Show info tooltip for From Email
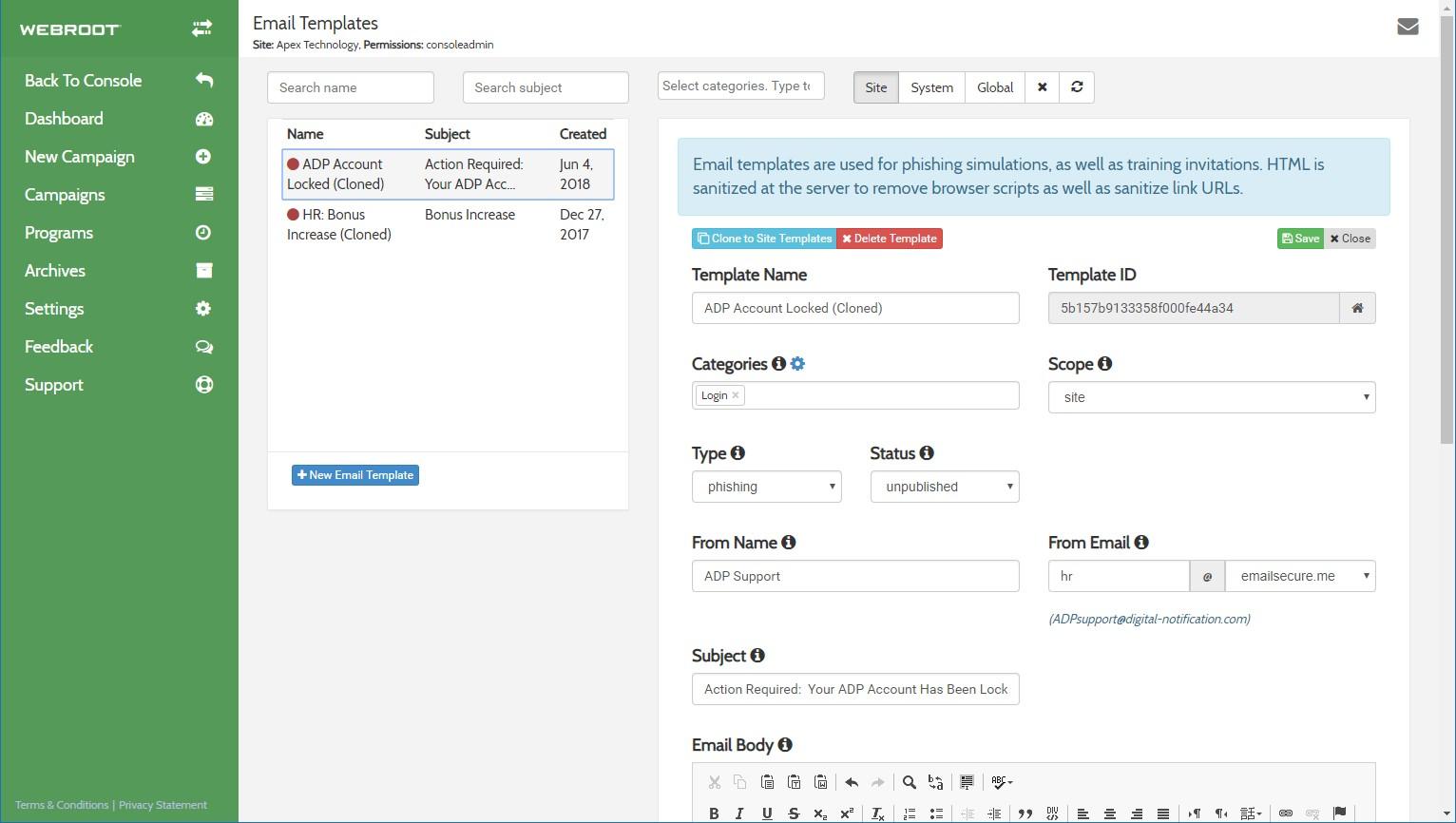 click(x=1141, y=543)
